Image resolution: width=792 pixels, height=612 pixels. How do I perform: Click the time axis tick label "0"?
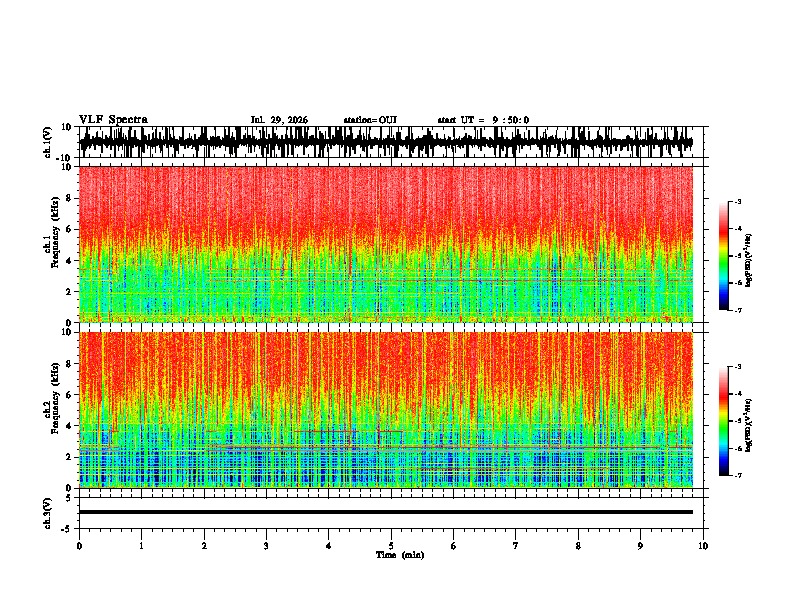point(79,546)
